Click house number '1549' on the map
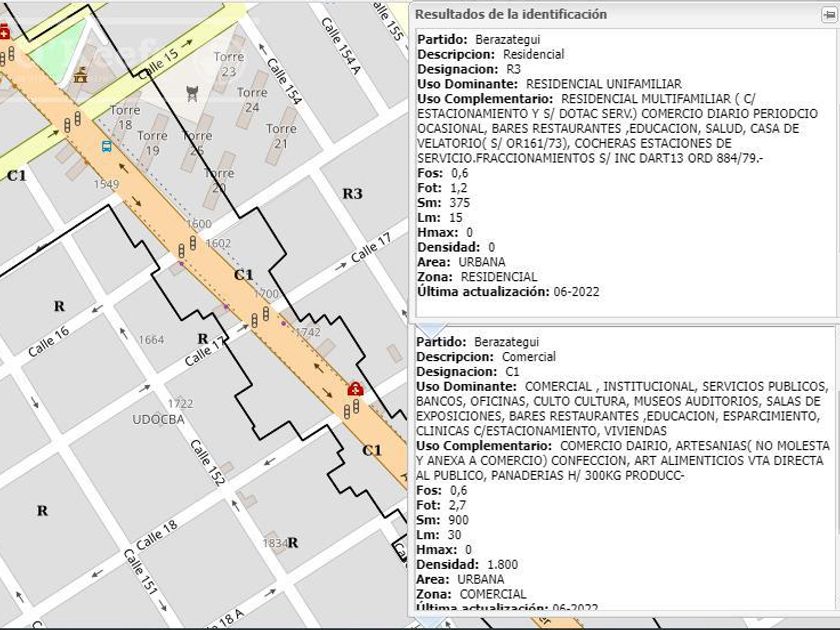Screen dimensions: 840x630 [x=106, y=184]
